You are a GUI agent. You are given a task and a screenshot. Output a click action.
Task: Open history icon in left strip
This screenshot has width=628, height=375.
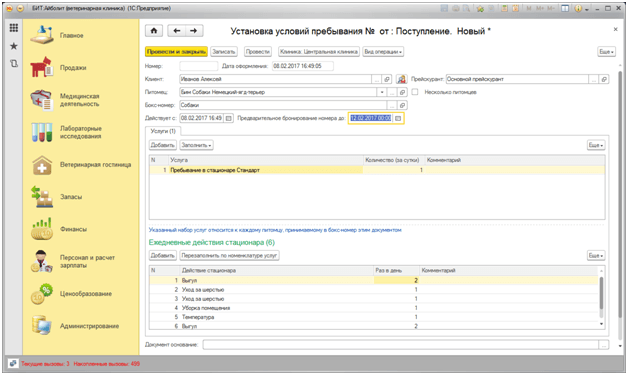tap(14, 63)
